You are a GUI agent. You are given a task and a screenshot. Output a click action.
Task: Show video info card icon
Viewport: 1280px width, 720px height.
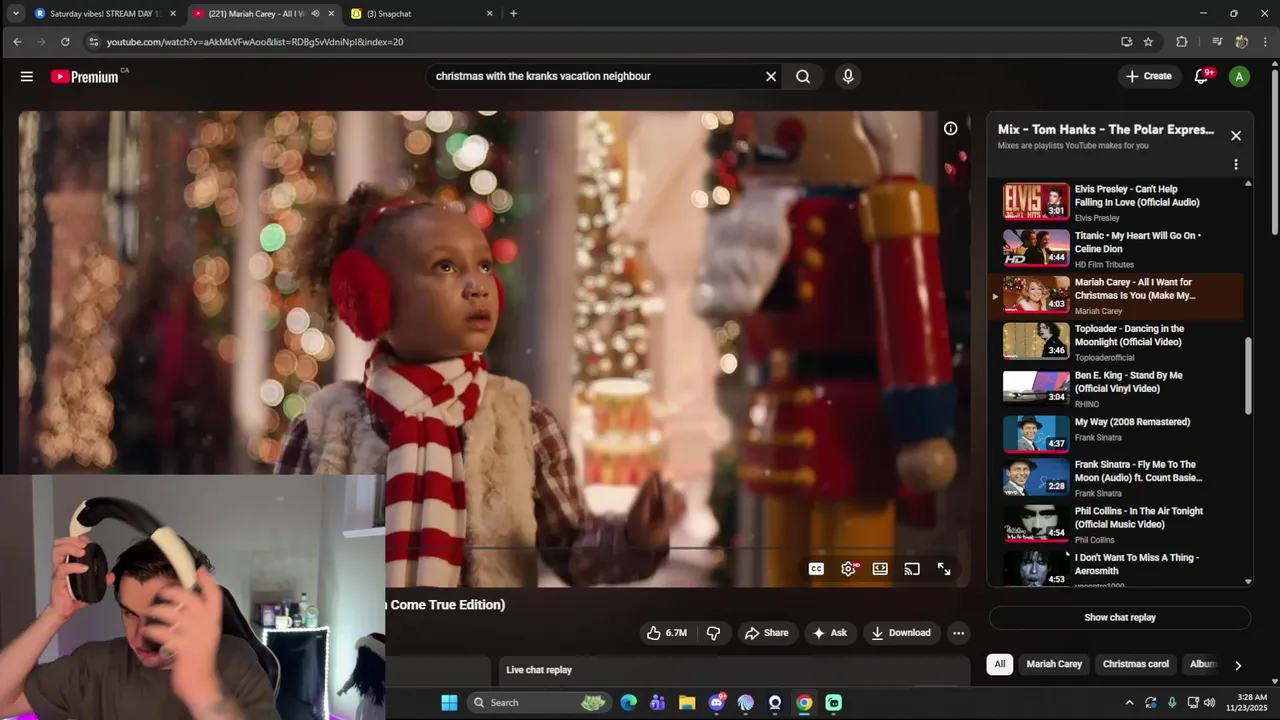click(x=950, y=128)
